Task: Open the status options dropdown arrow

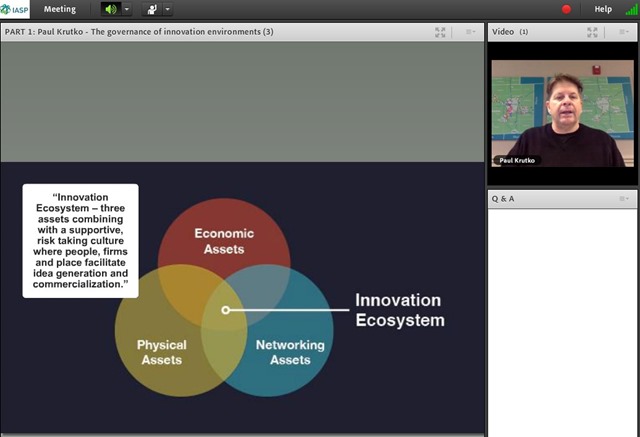Action: [168, 9]
